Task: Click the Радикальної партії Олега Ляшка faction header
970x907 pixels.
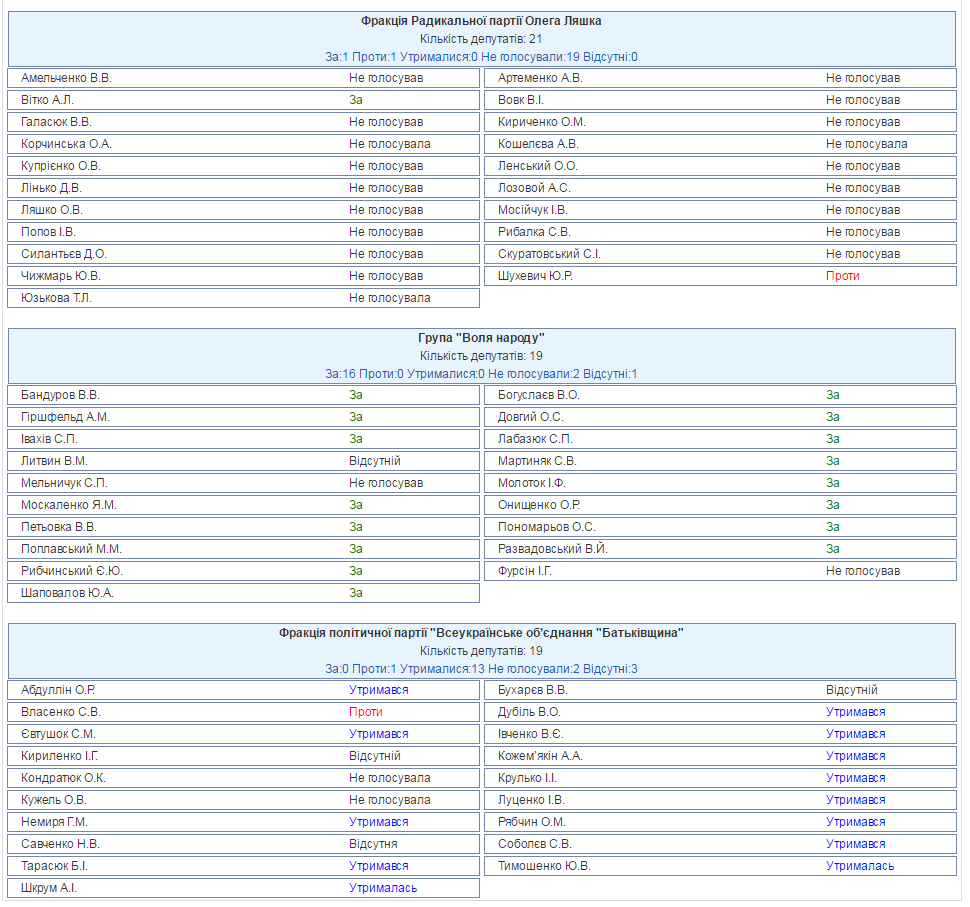Action: [x=481, y=21]
